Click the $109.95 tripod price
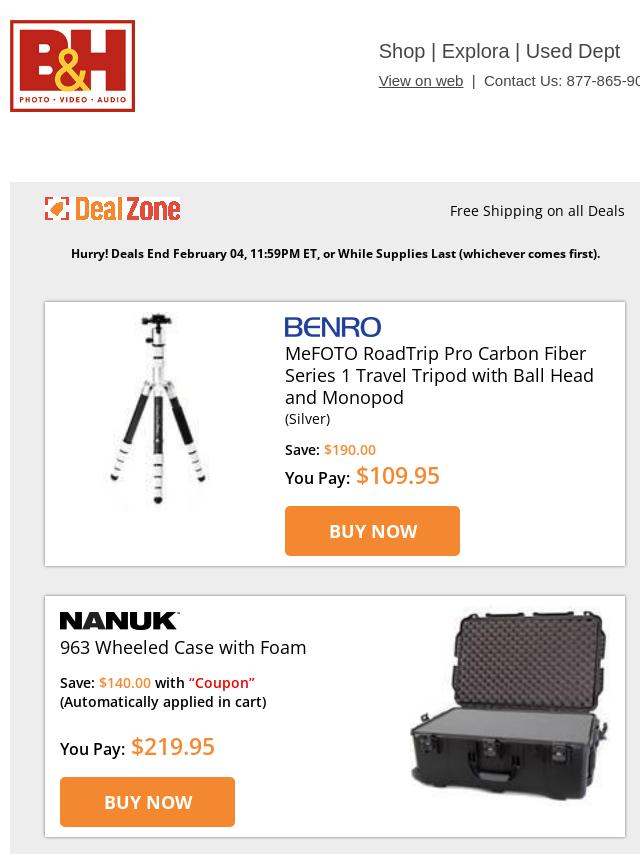This screenshot has width=640, height=854. pos(398,475)
